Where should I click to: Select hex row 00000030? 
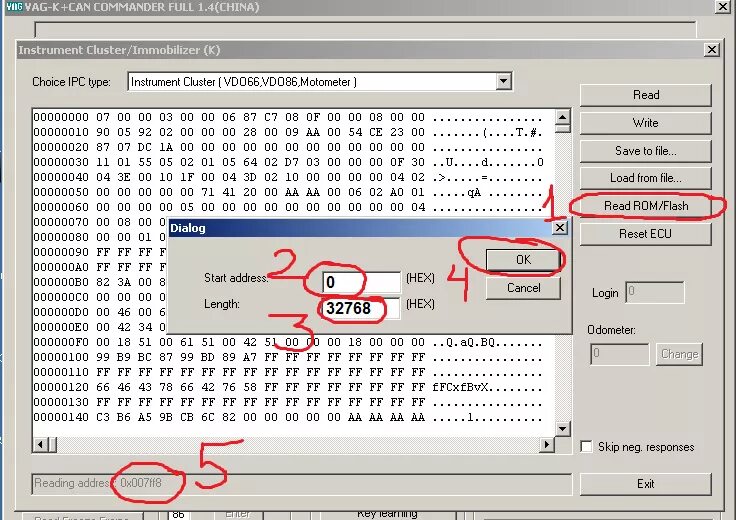click(288, 162)
